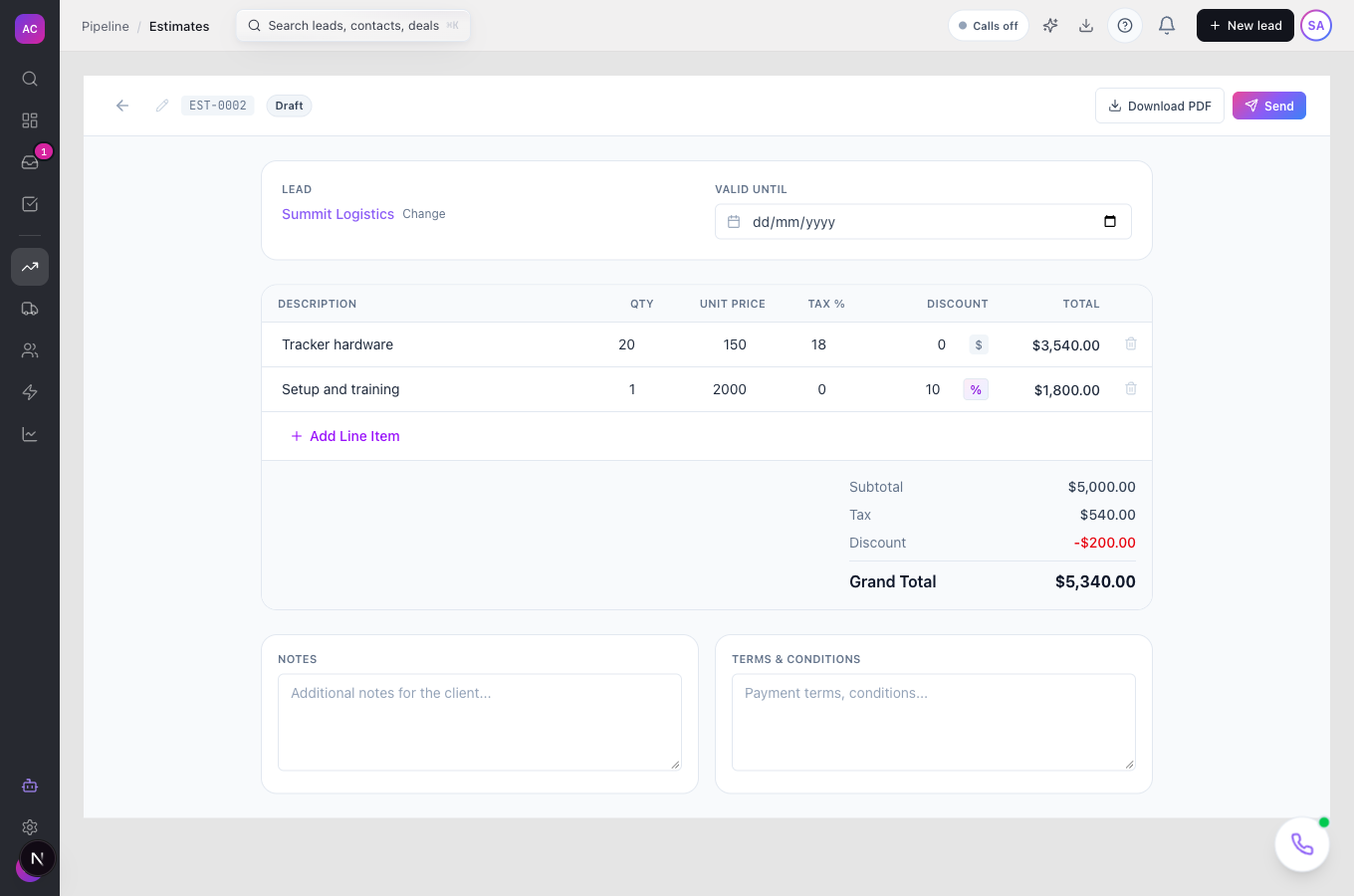This screenshot has width=1354, height=896.
Task: Click Download PDF
Action: [x=1160, y=106]
